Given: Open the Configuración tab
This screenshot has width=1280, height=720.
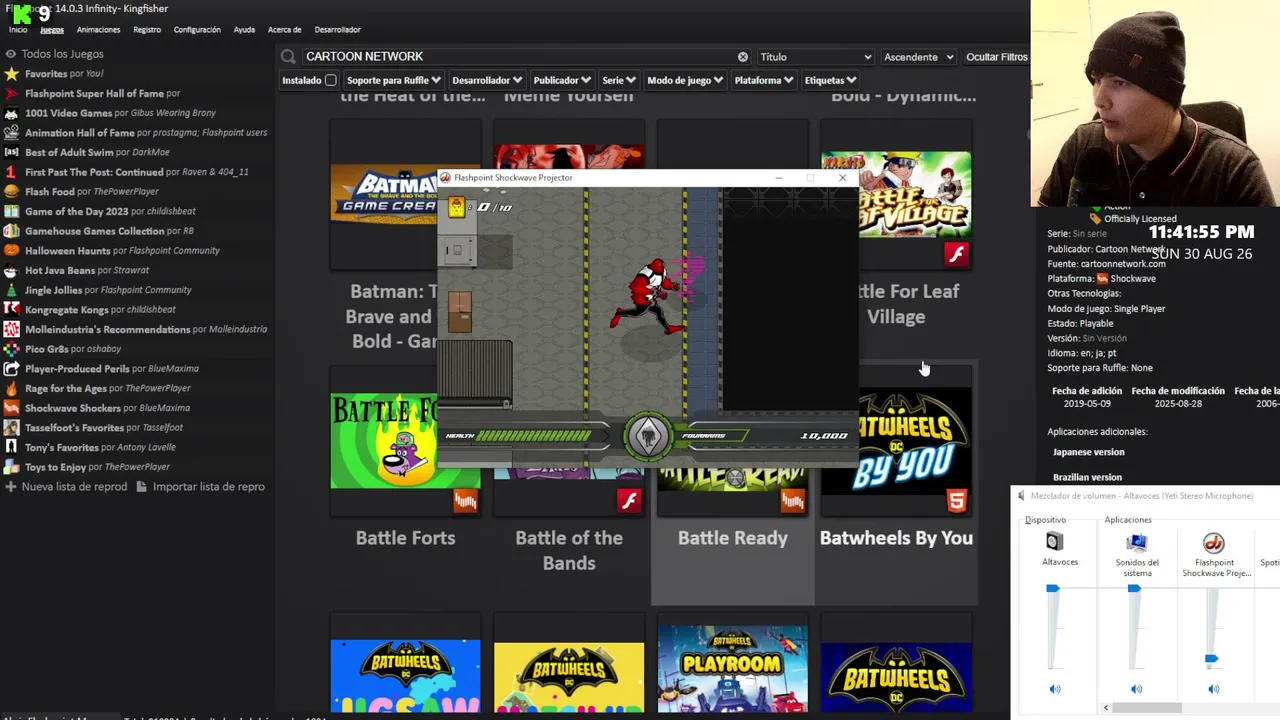Looking at the screenshot, I should (197, 30).
